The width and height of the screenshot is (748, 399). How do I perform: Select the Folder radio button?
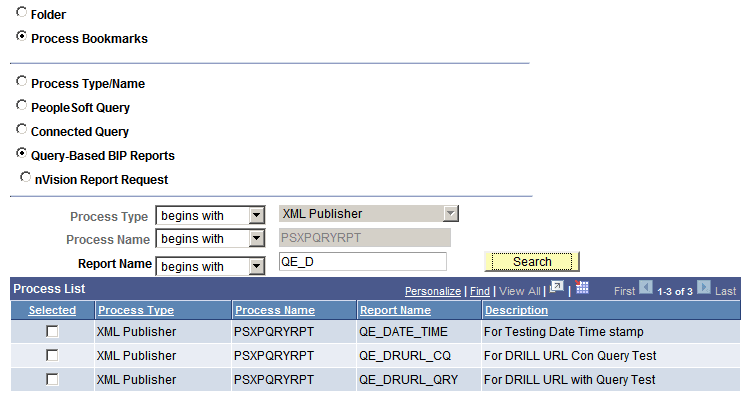(21, 12)
